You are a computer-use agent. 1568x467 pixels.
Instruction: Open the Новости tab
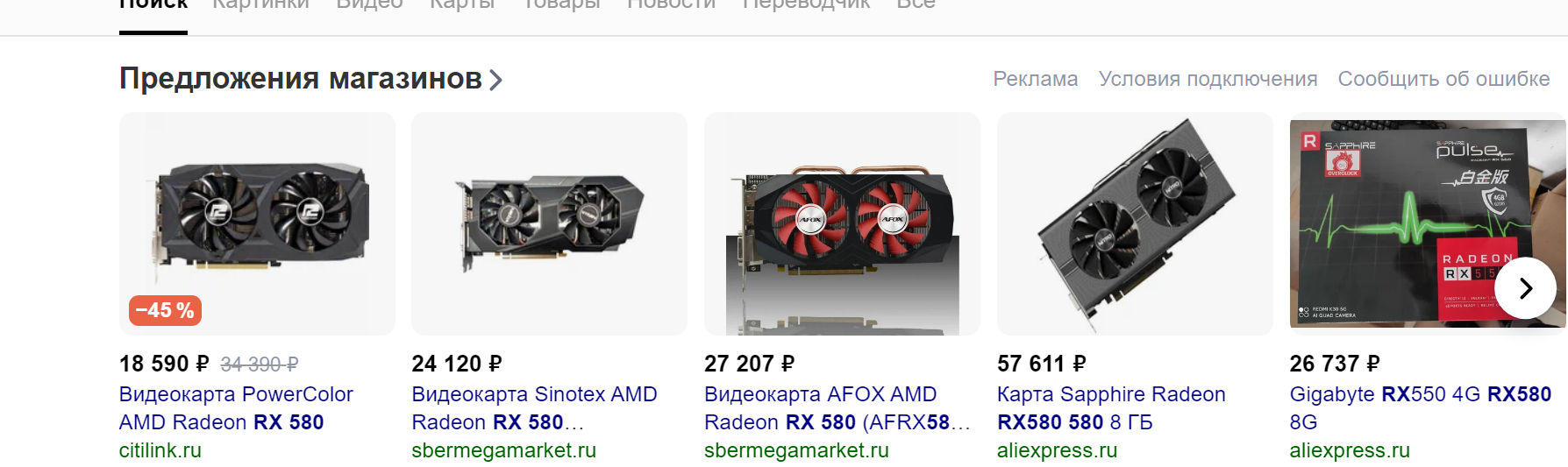click(x=671, y=5)
